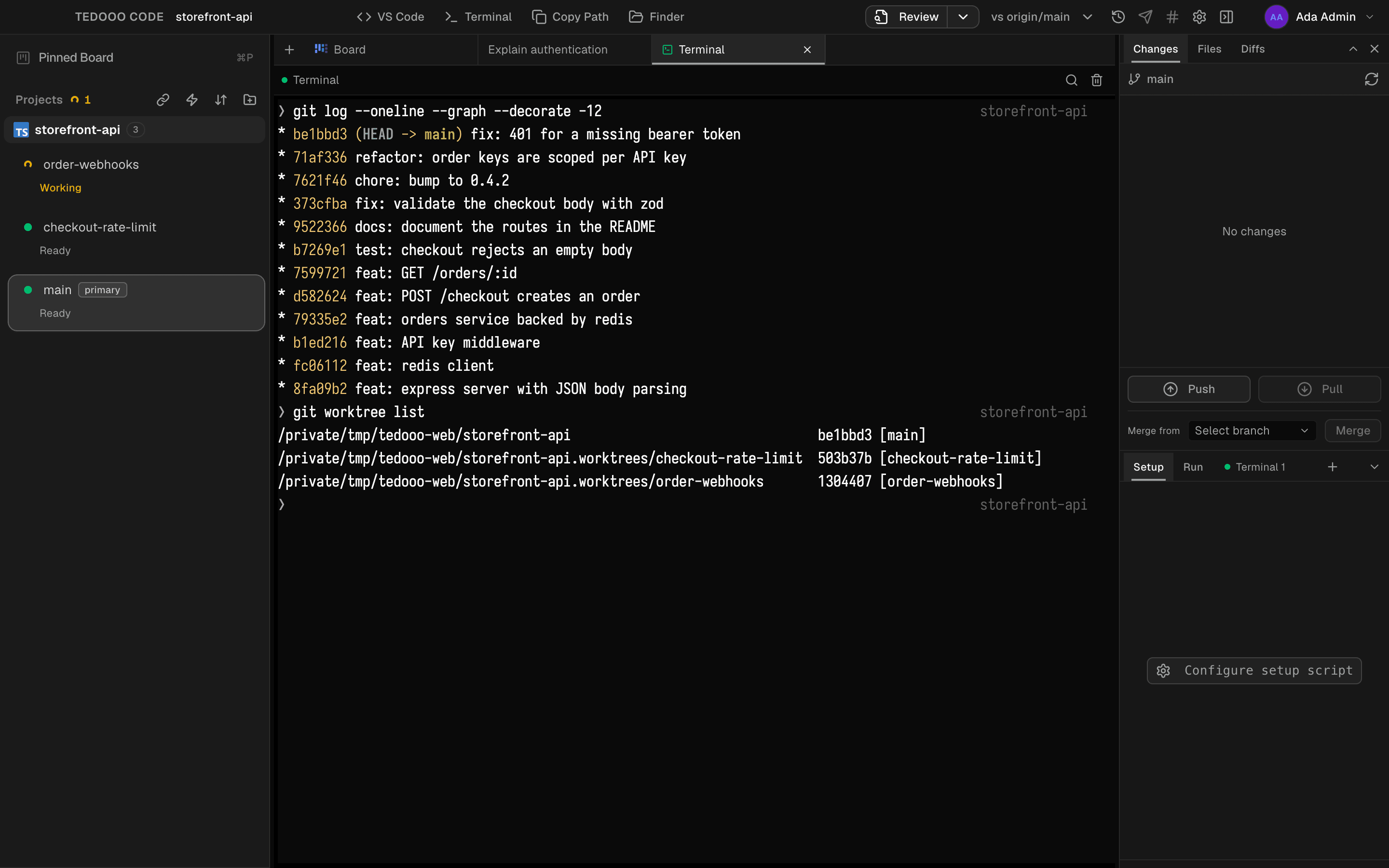Click the paper plane send icon
Image resolution: width=1389 pixels, height=868 pixels.
(x=1145, y=17)
